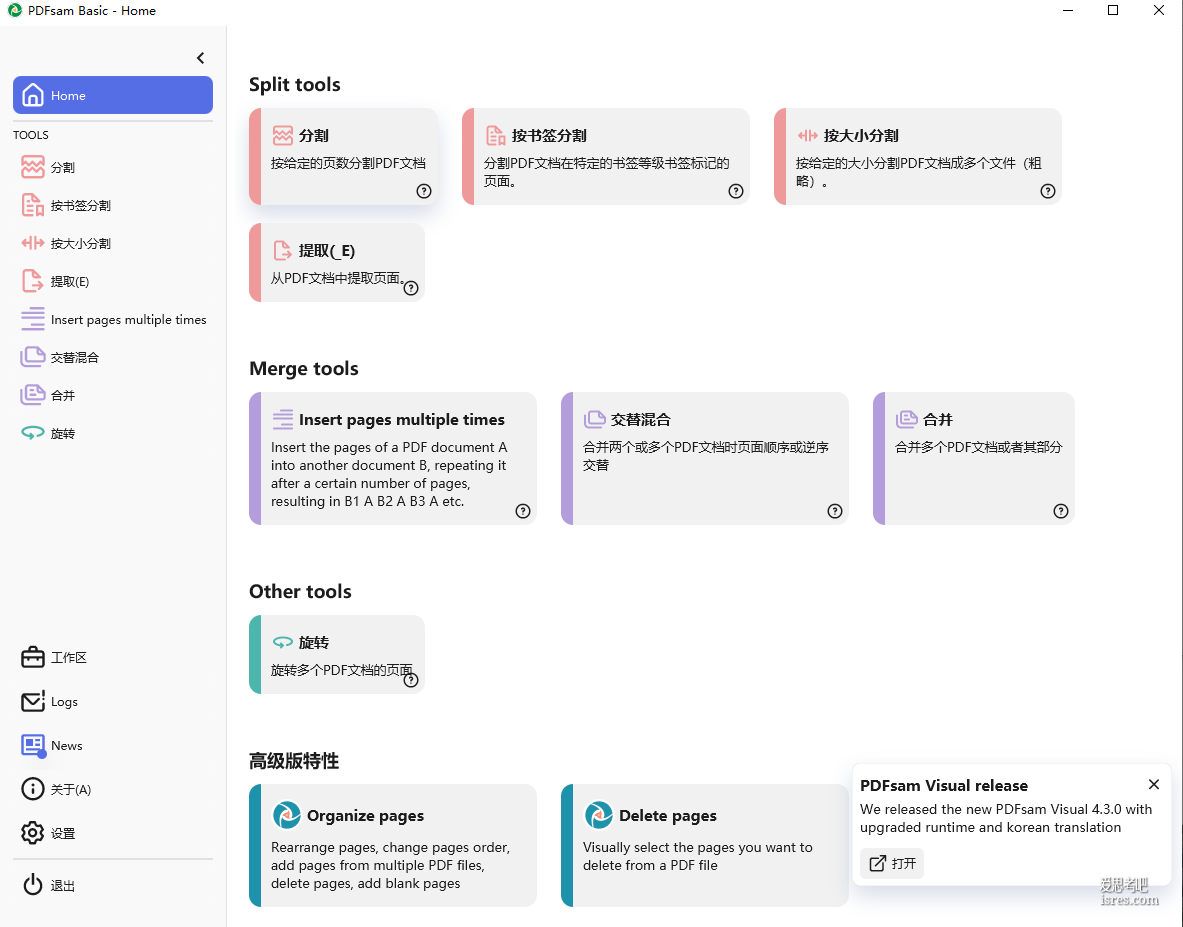
Task: Select Logs label in sidebar
Action: (x=64, y=701)
